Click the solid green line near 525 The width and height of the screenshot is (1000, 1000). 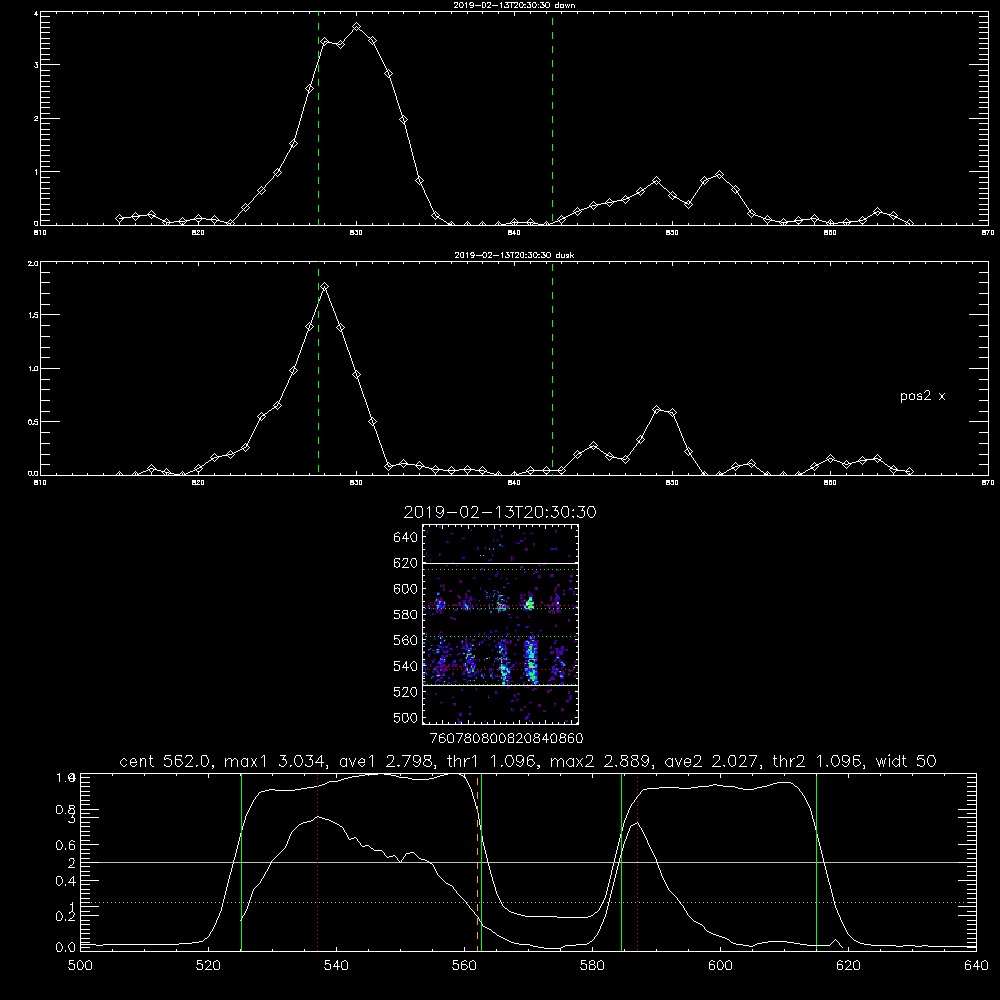[x=241, y=861]
